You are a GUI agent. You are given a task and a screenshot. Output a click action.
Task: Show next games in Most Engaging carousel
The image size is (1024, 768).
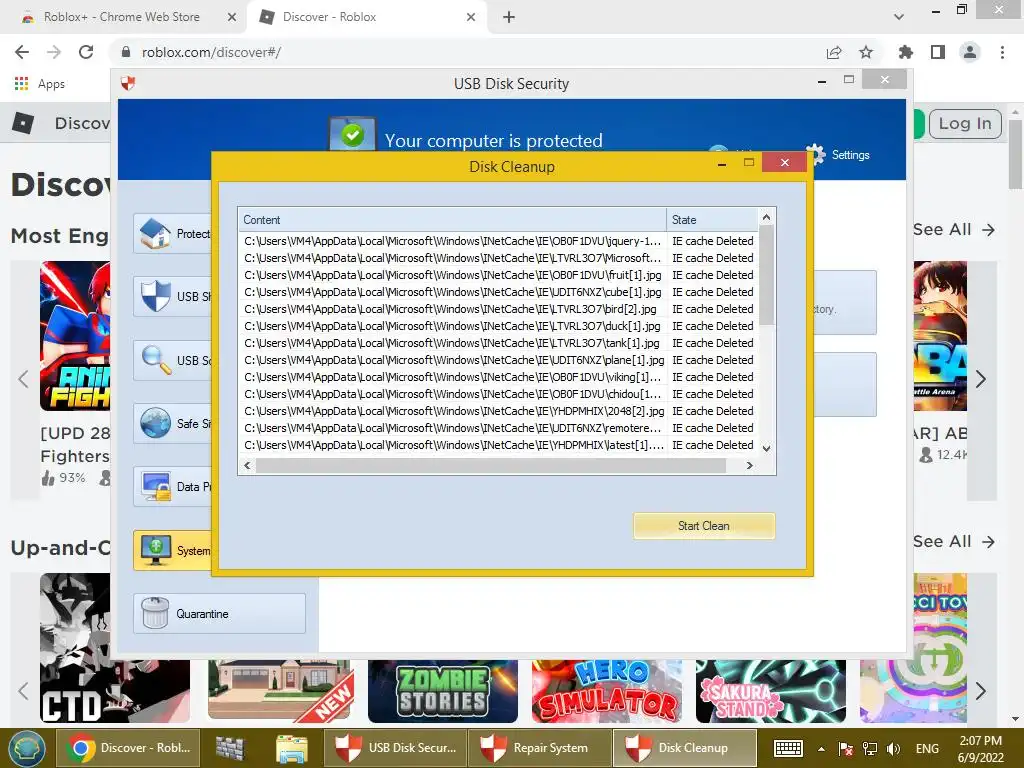click(981, 379)
